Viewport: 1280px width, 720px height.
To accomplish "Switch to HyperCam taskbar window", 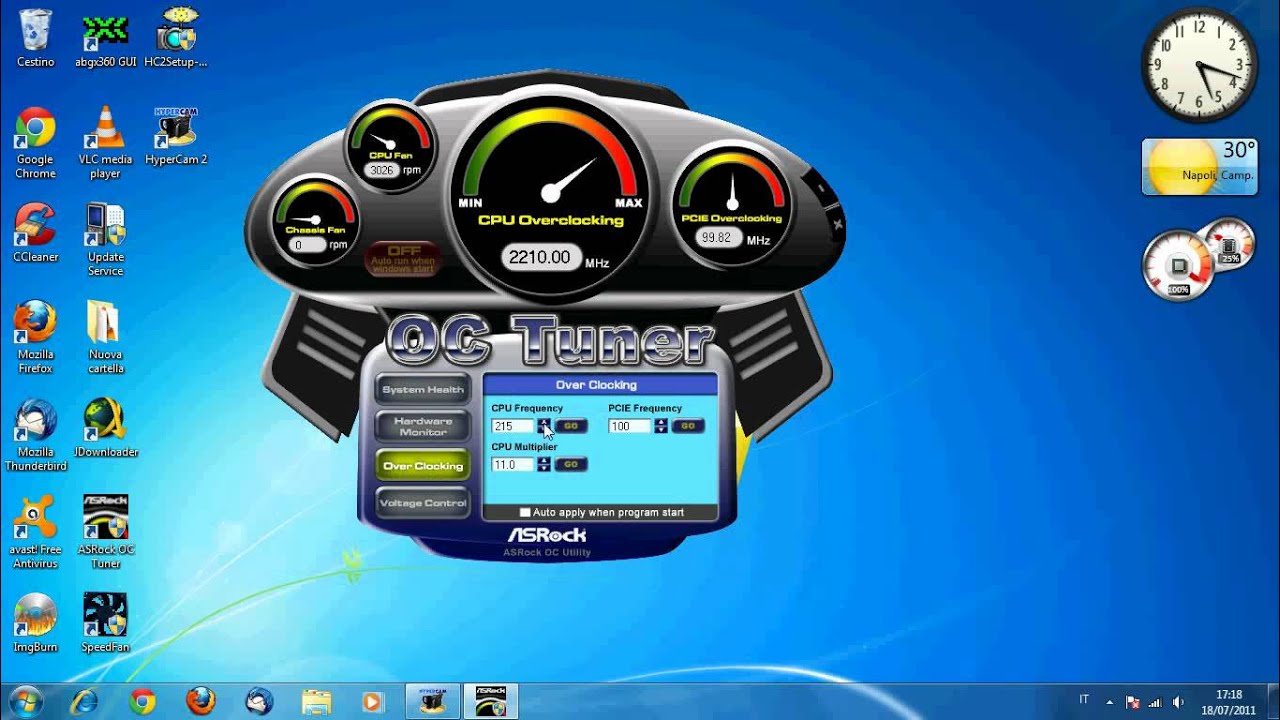I will 432,701.
